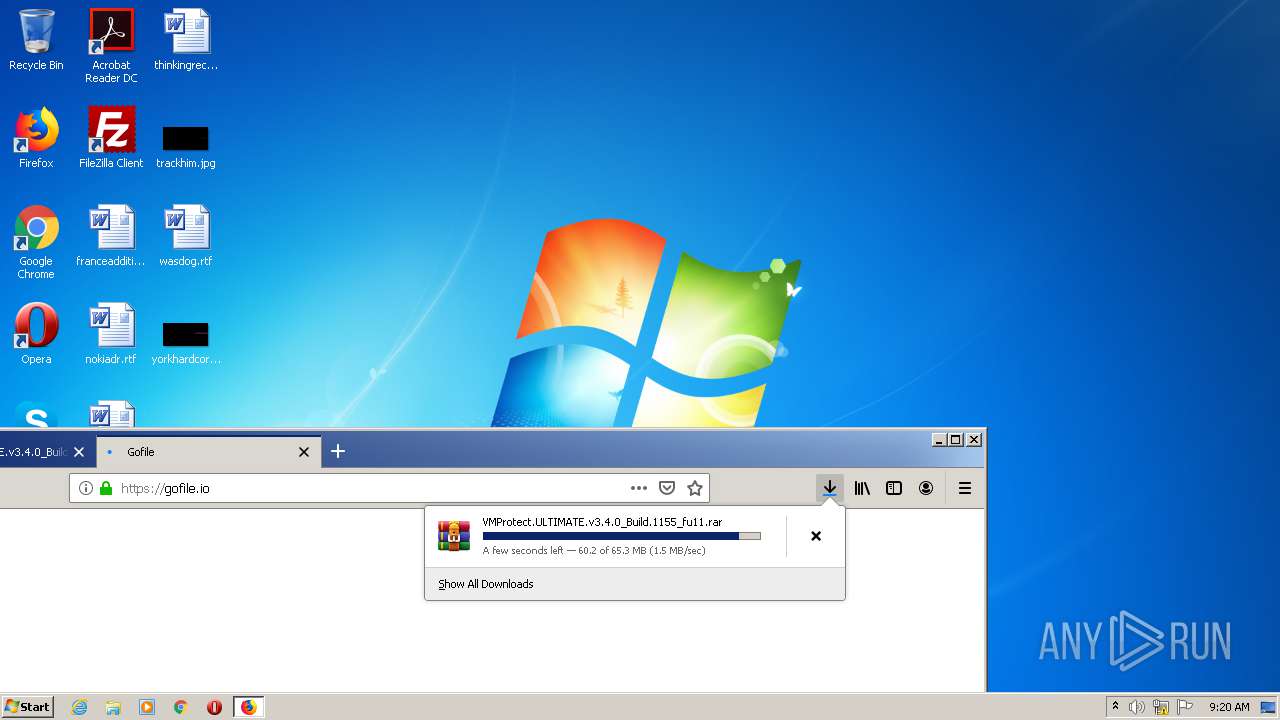Open the Firefox account icon
1280x720 pixels.
point(926,488)
